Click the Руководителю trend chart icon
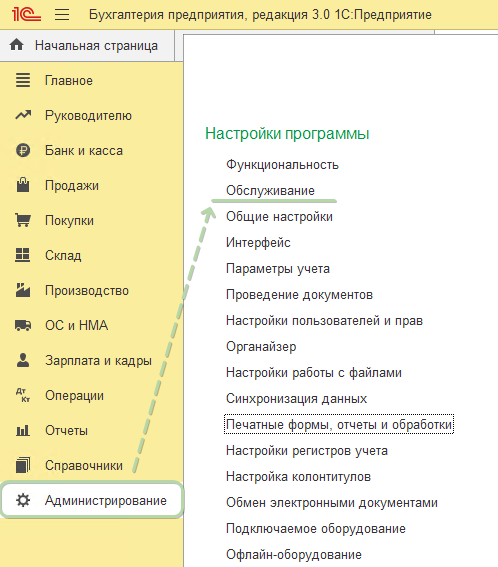The height and width of the screenshot is (567, 498). click(23, 115)
